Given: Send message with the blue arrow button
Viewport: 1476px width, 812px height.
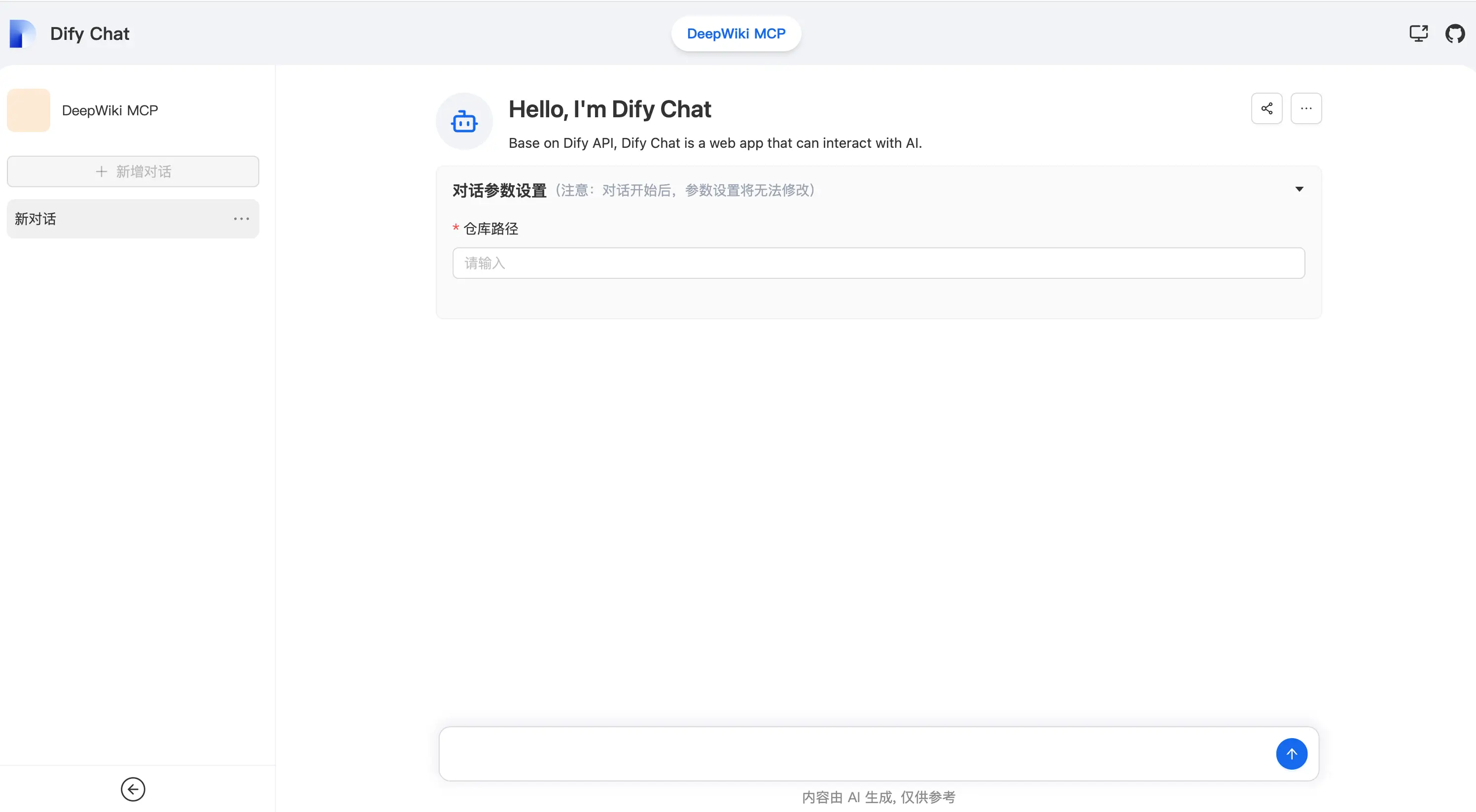Looking at the screenshot, I should click(1292, 754).
